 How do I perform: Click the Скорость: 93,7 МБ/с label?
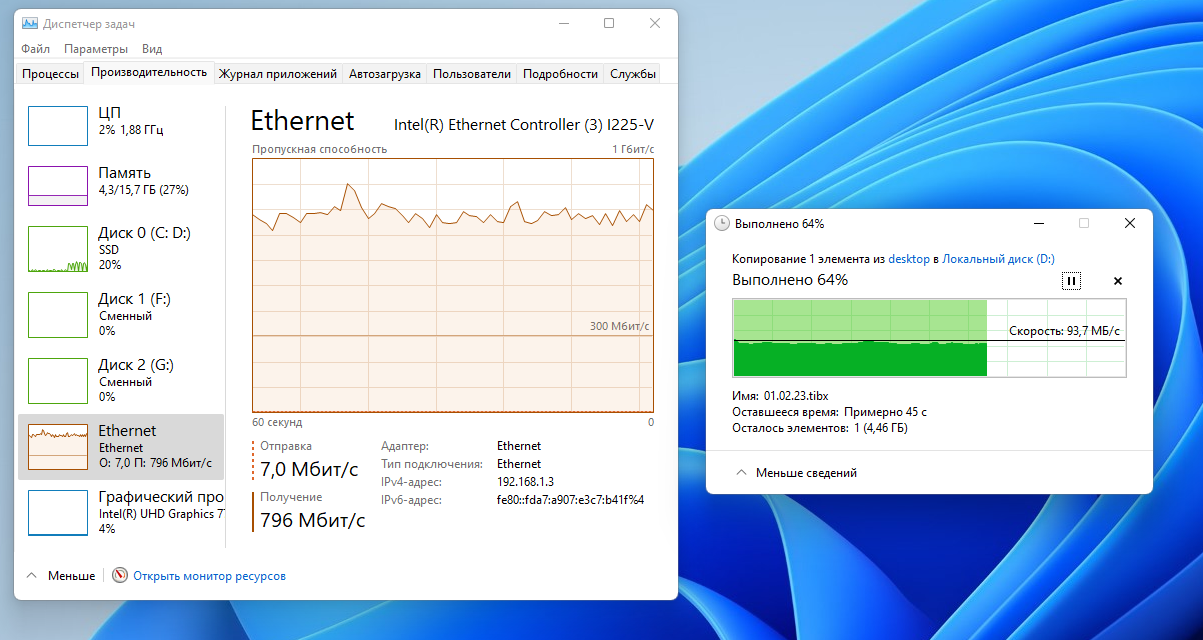point(1064,331)
